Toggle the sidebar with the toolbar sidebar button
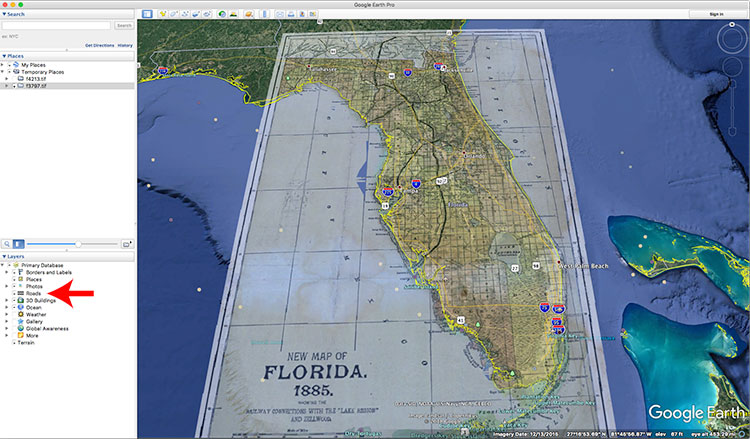Image resolution: width=750 pixels, height=439 pixels. coord(147,14)
